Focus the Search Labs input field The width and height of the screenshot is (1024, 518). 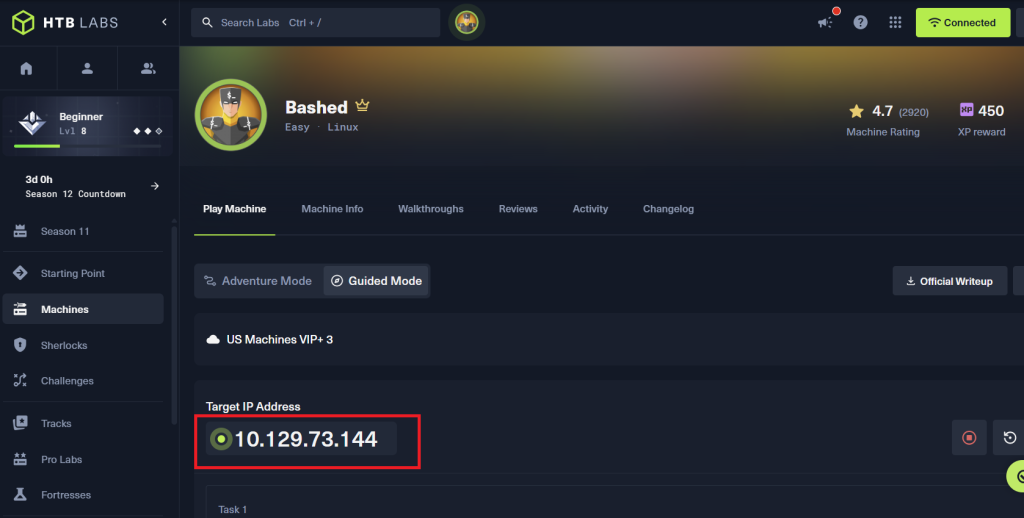tap(315, 23)
